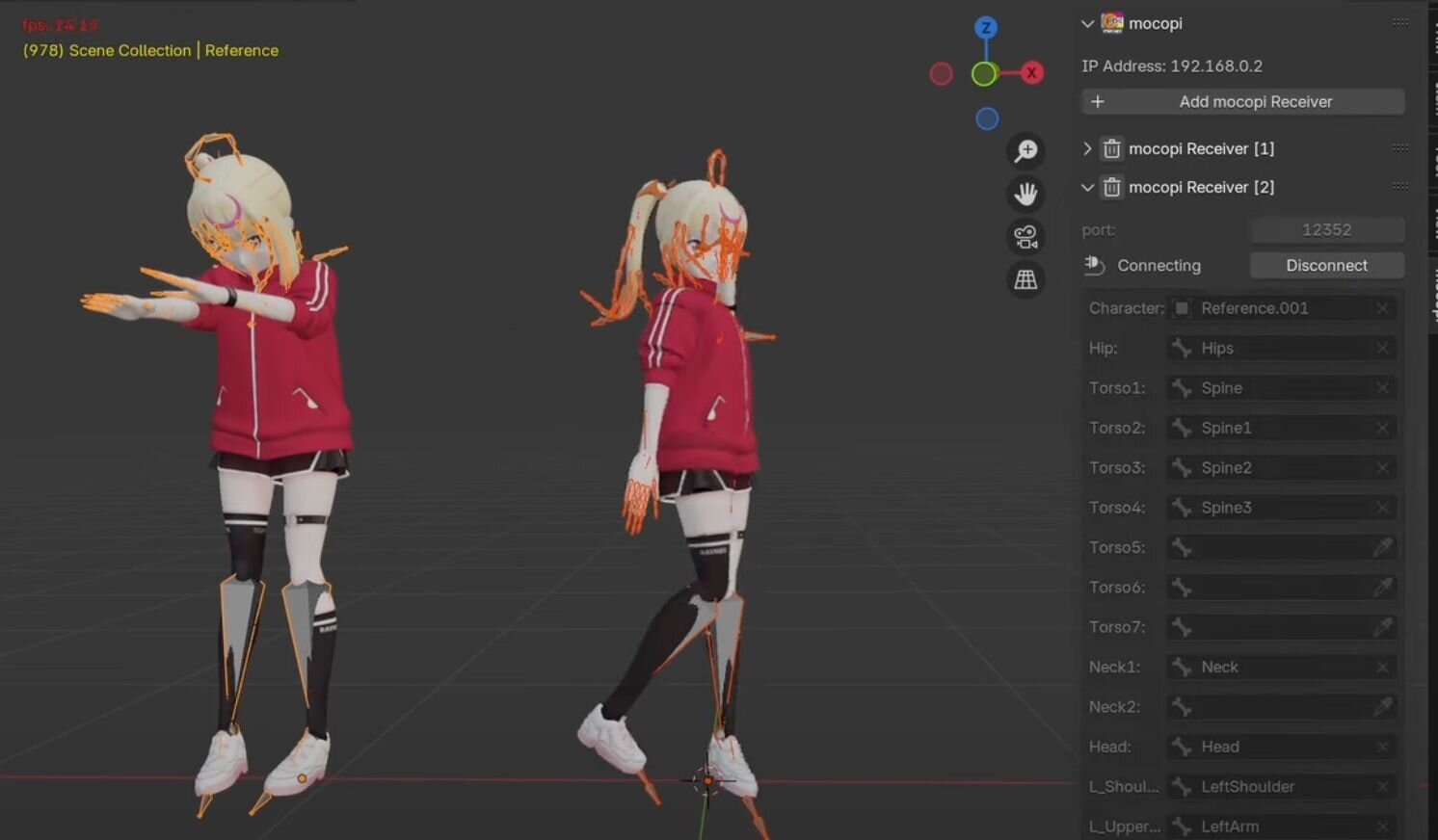Click the red X axis gizmo
This screenshot has height=840, width=1438.
pyautogui.click(x=1031, y=72)
